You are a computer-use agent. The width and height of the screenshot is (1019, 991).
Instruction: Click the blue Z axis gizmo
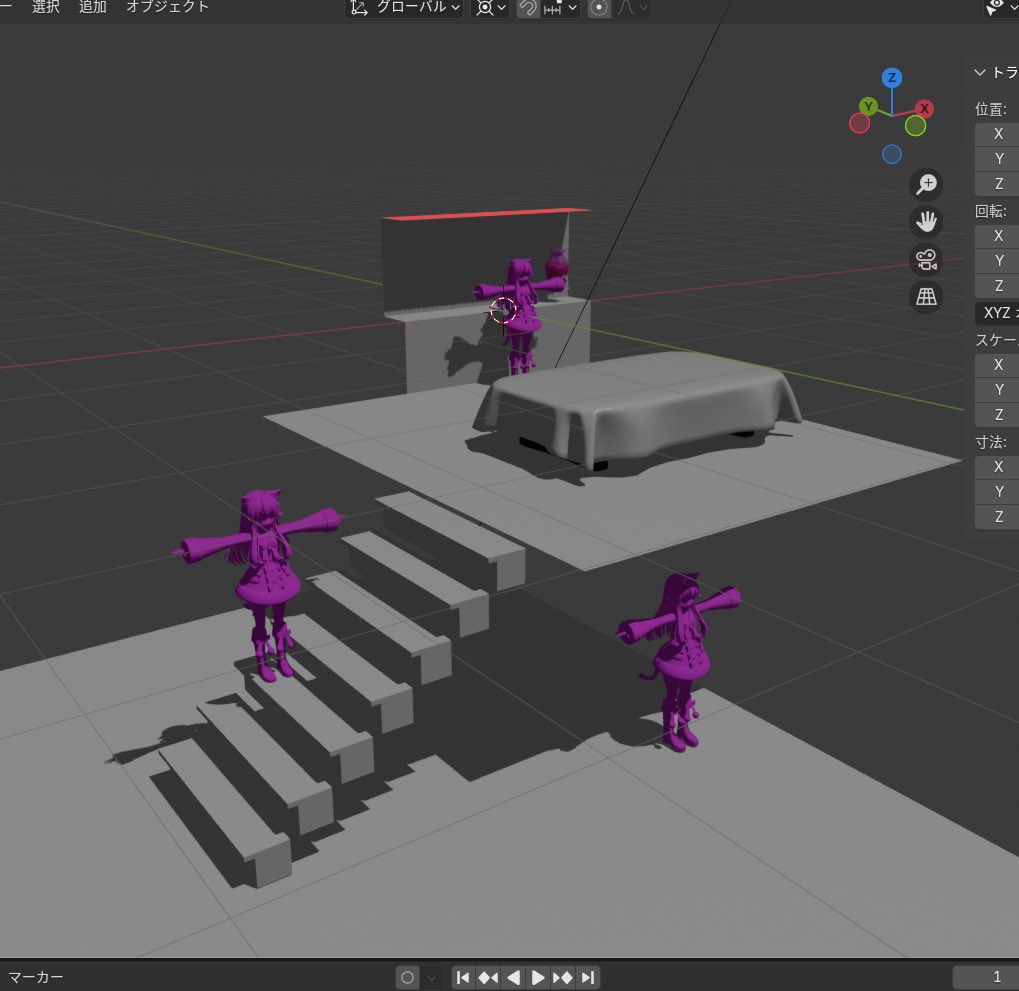point(892,78)
